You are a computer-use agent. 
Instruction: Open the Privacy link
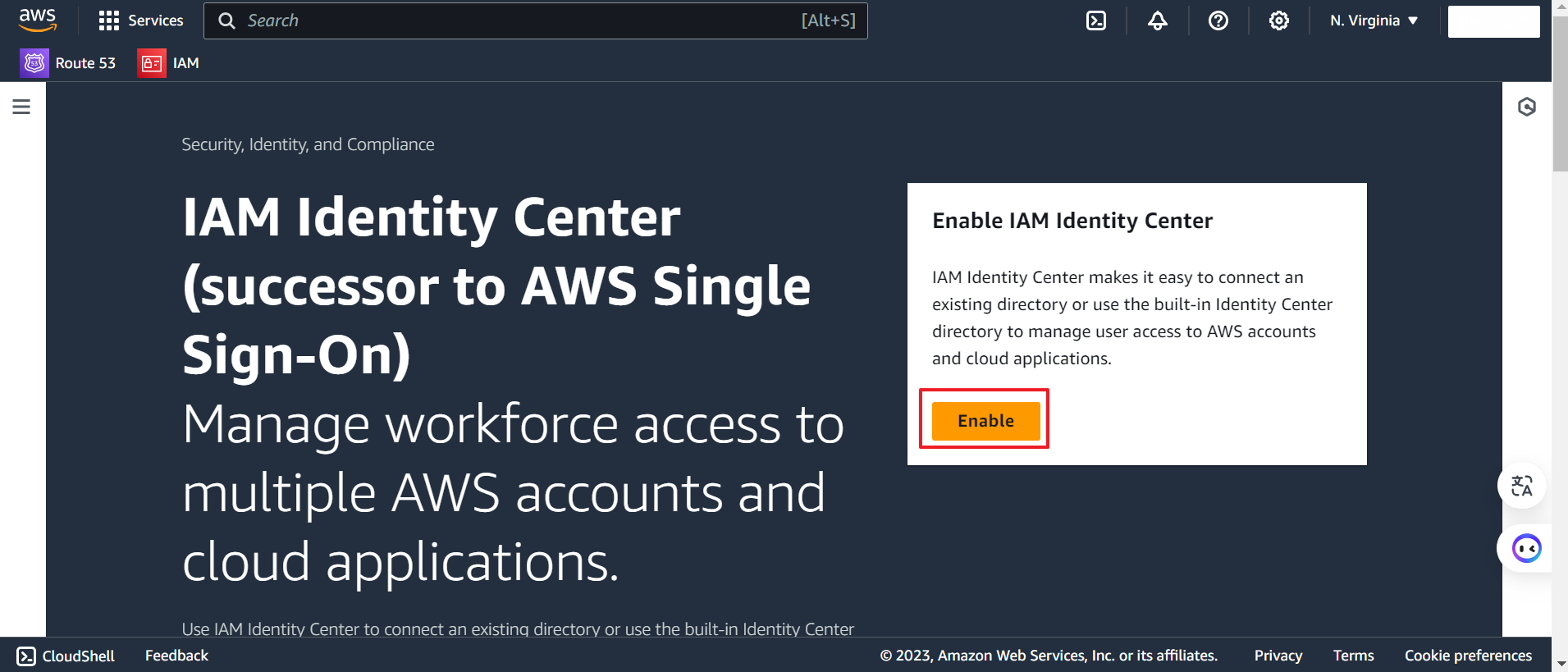point(1278,656)
